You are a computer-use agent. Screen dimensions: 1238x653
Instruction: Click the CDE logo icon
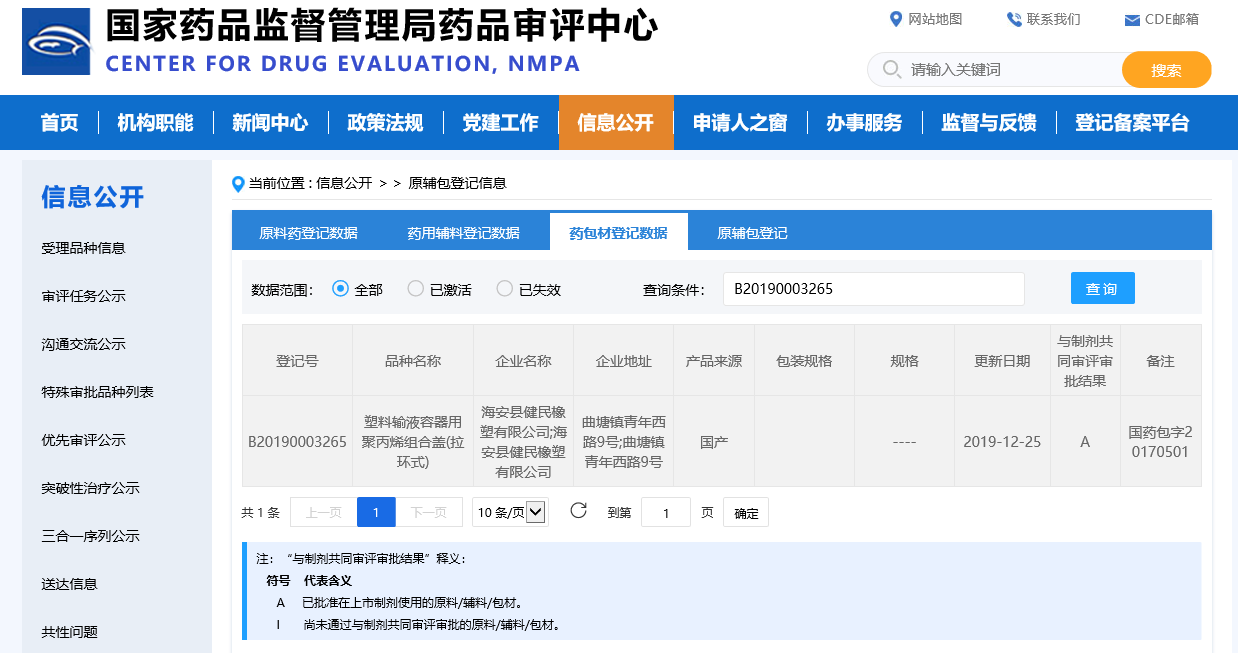(56, 42)
